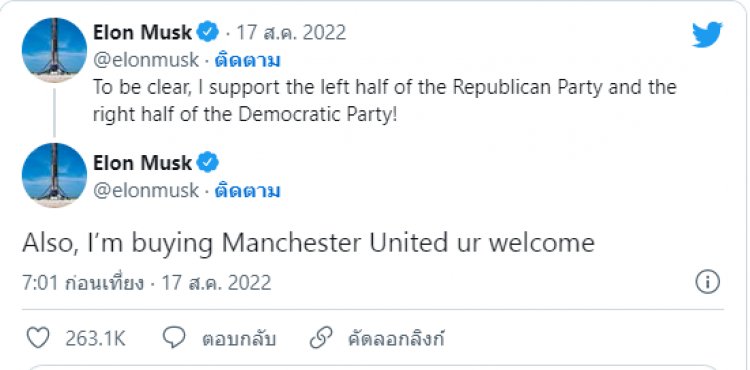
Task: Open Elon Musk name in first tweet
Action: (x=143, y=33)
